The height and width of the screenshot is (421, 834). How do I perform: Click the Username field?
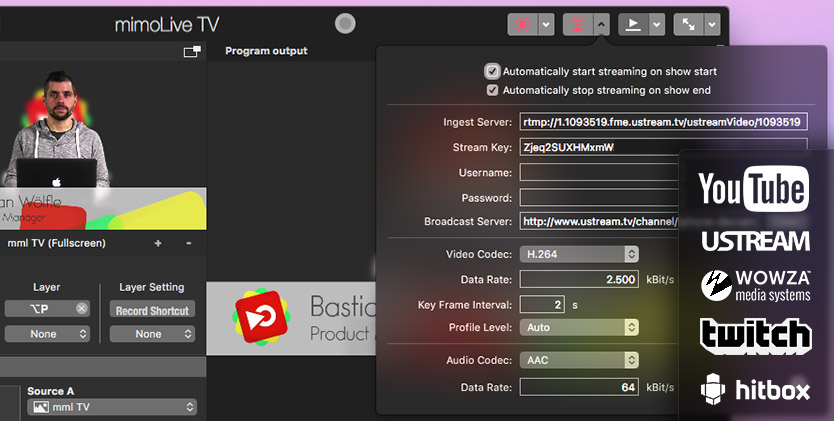[x=599, y=173]
